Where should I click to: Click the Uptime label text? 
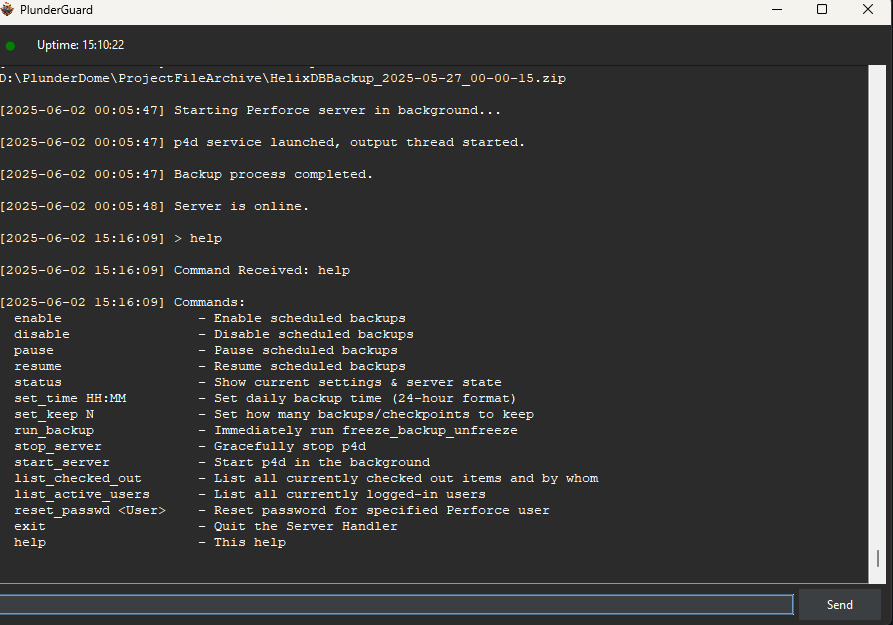pyautogui.click(x=80, y=45)
